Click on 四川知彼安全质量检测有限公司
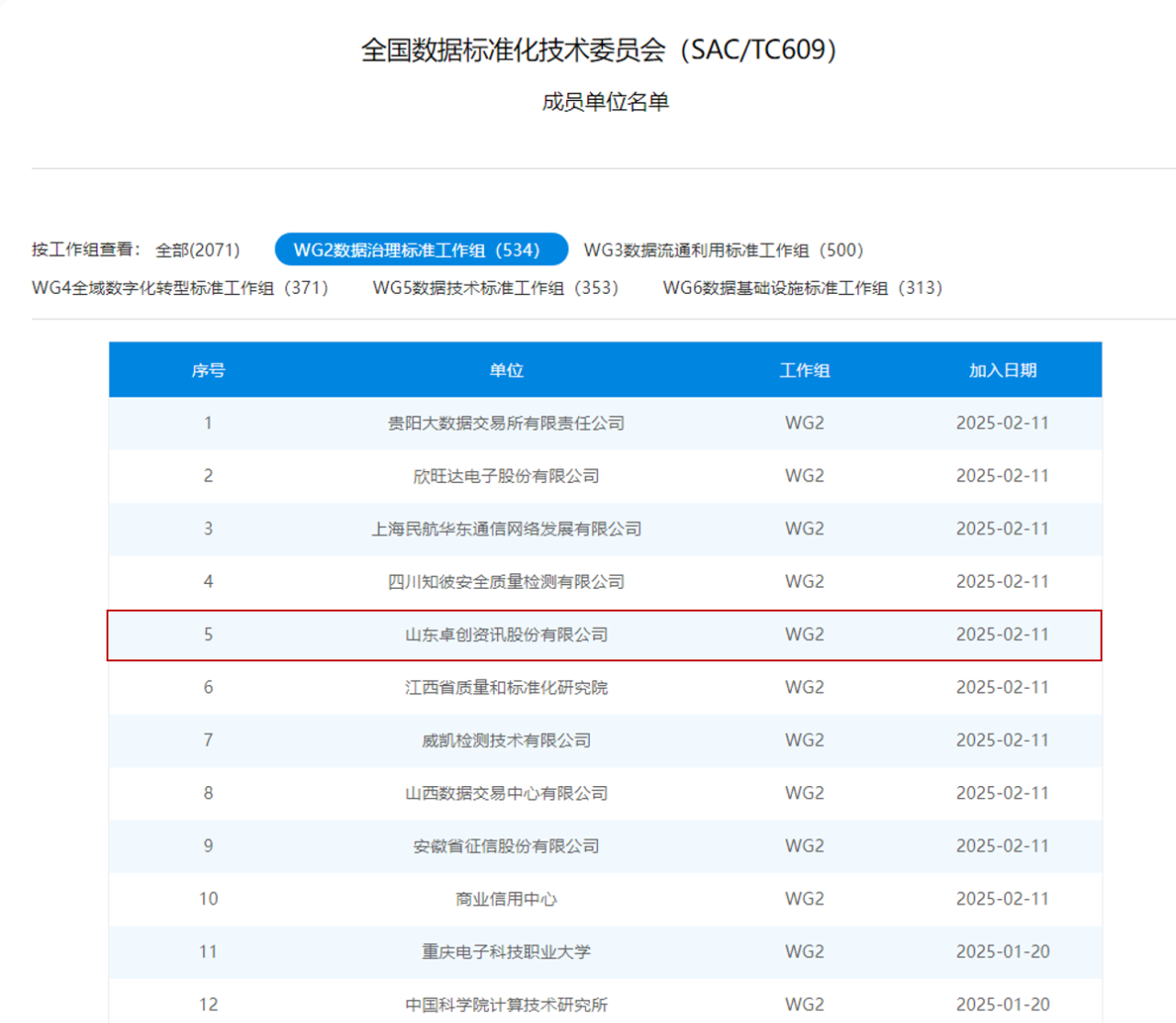1176x1023 pixels. (x=506, y=581)
